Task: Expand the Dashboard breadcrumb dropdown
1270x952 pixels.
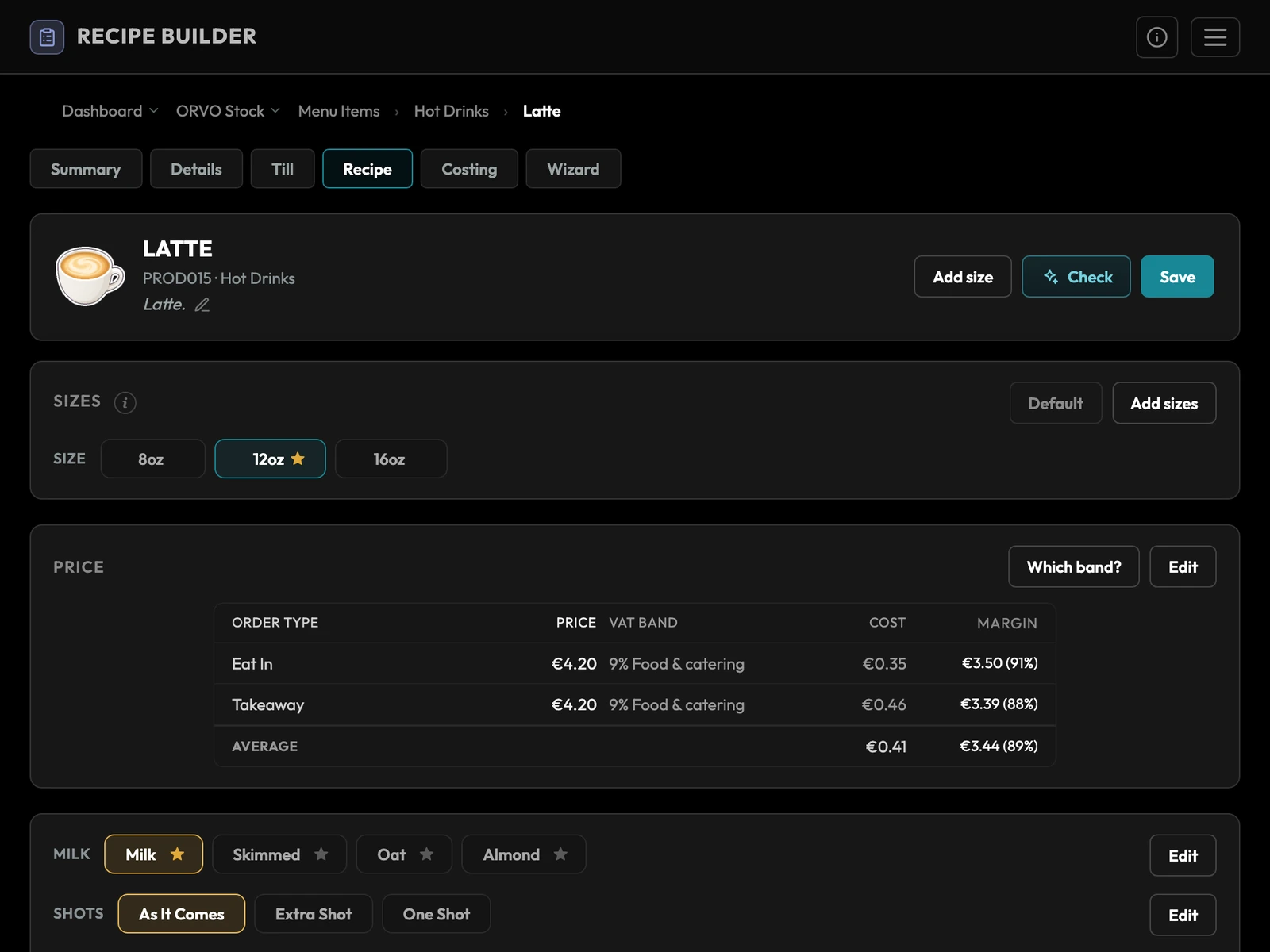Action: tap(110, 111)
